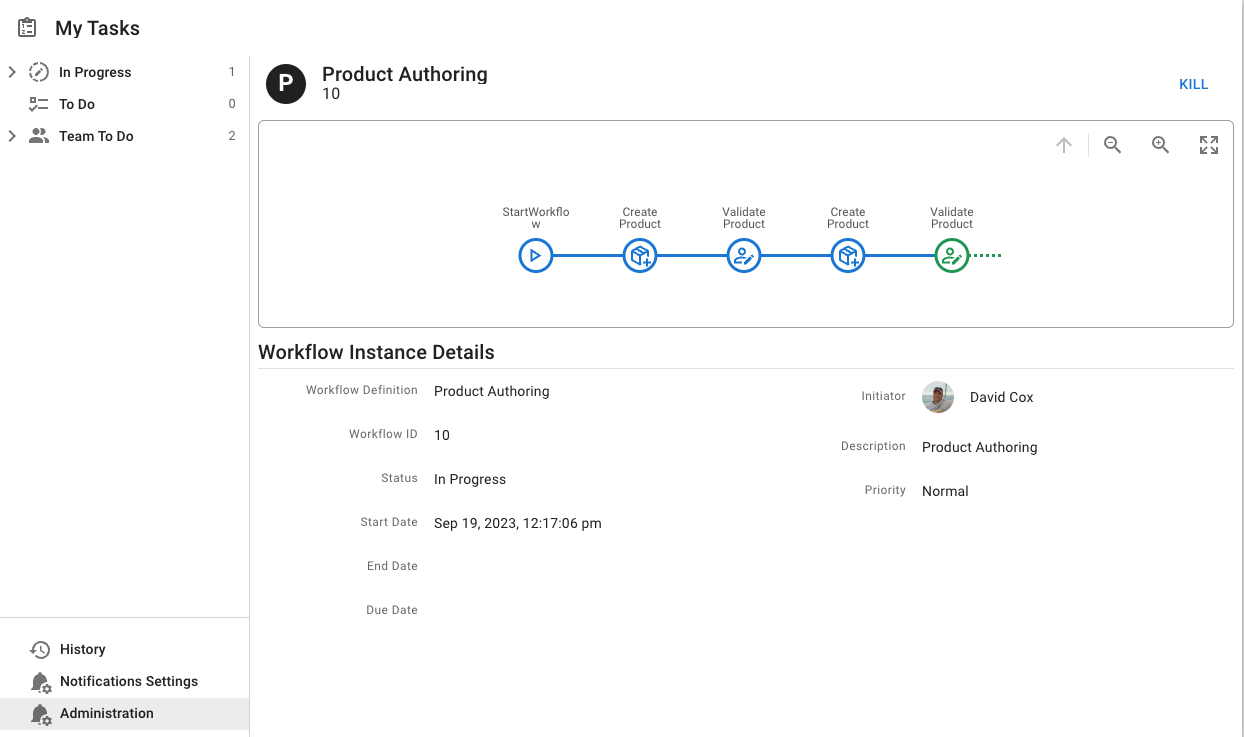Zoom out the workflow diagram

tap(1112, 145)
